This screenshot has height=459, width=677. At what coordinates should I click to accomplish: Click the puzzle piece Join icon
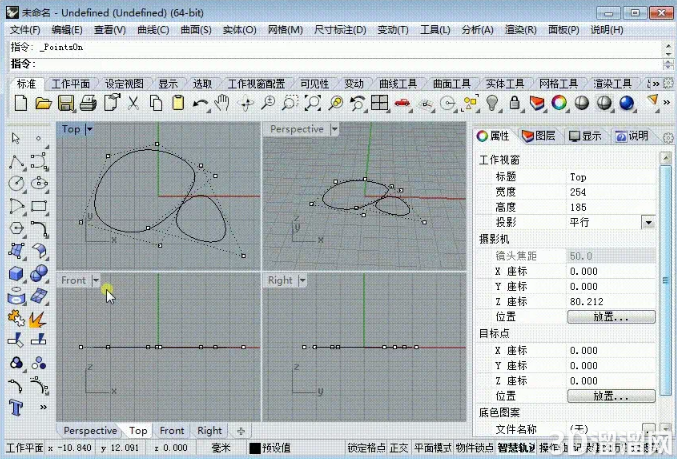click(16, 319)
